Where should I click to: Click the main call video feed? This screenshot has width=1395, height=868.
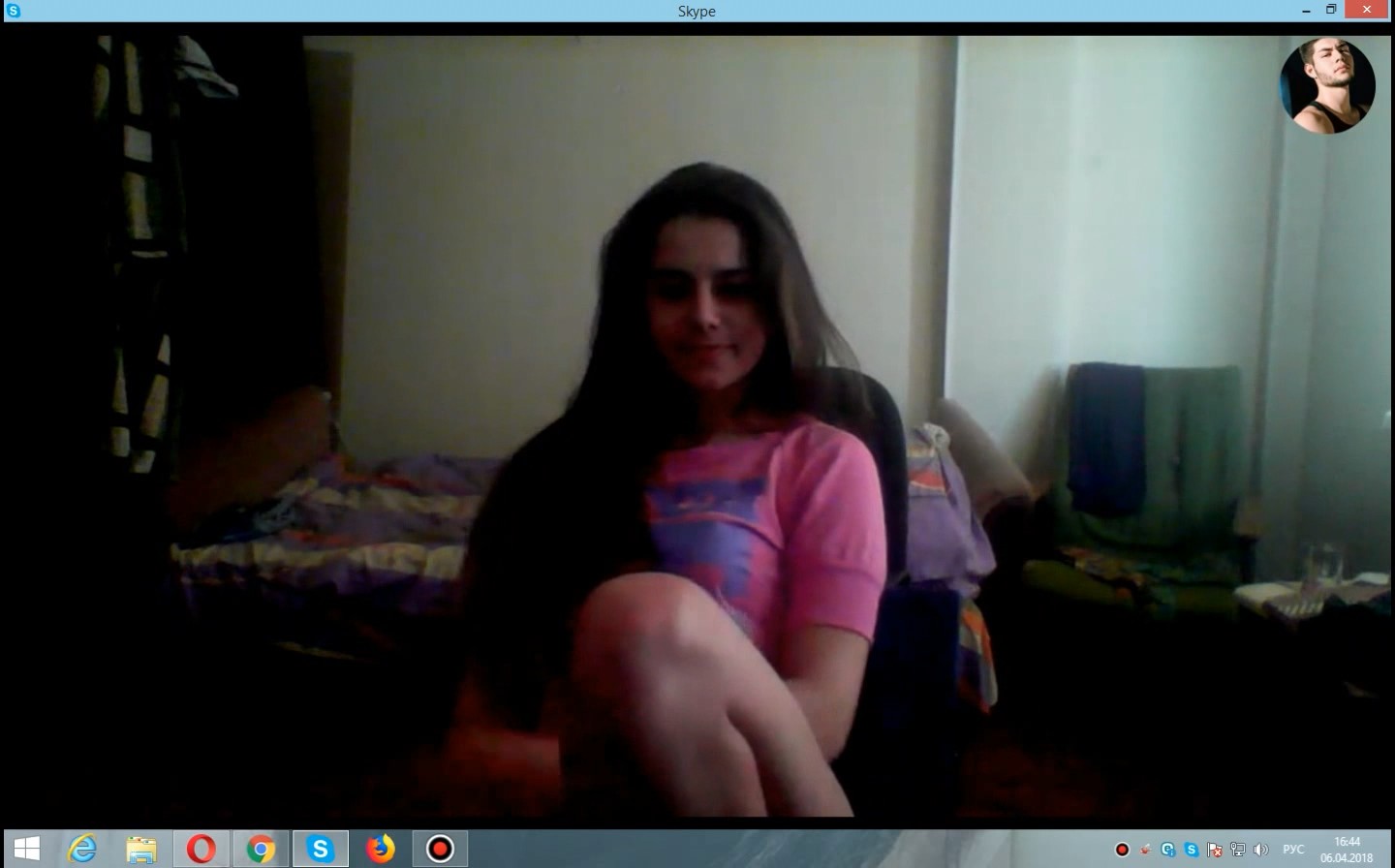point(697,426)
